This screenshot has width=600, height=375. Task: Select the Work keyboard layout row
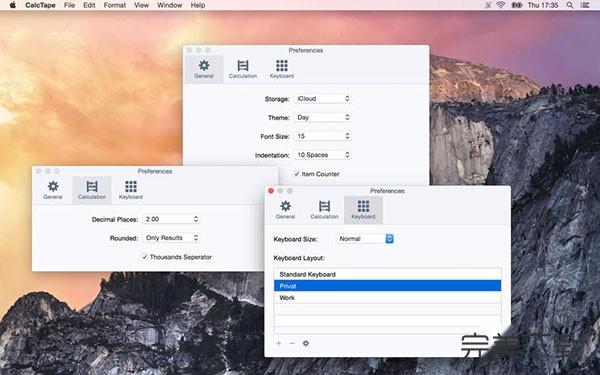coord(387,297)
